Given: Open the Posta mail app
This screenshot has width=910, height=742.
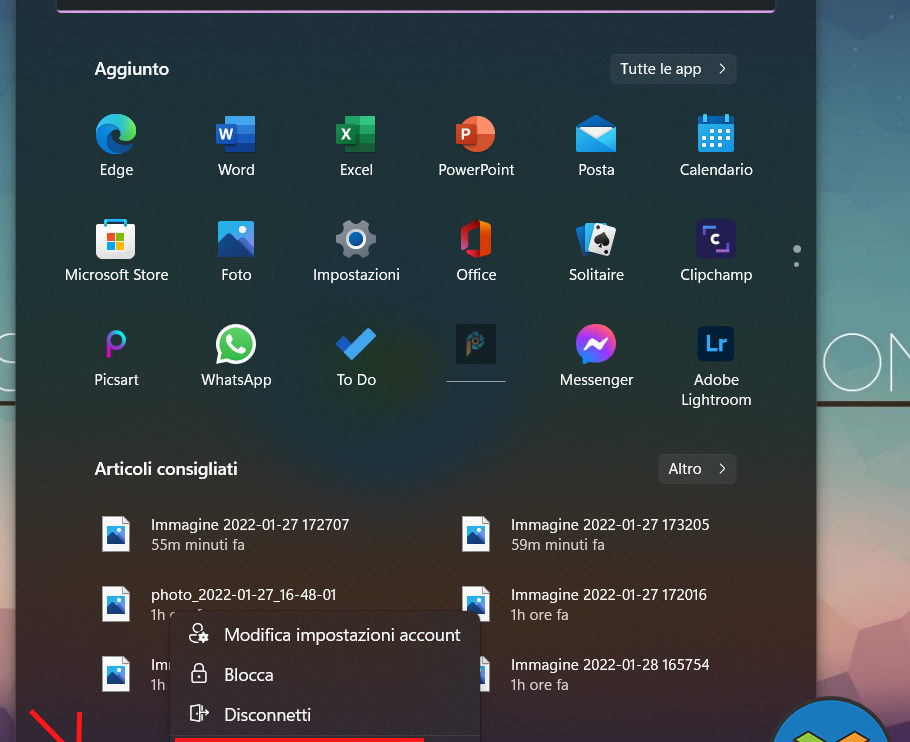Looking at the screenshot, I should point(596,146).
